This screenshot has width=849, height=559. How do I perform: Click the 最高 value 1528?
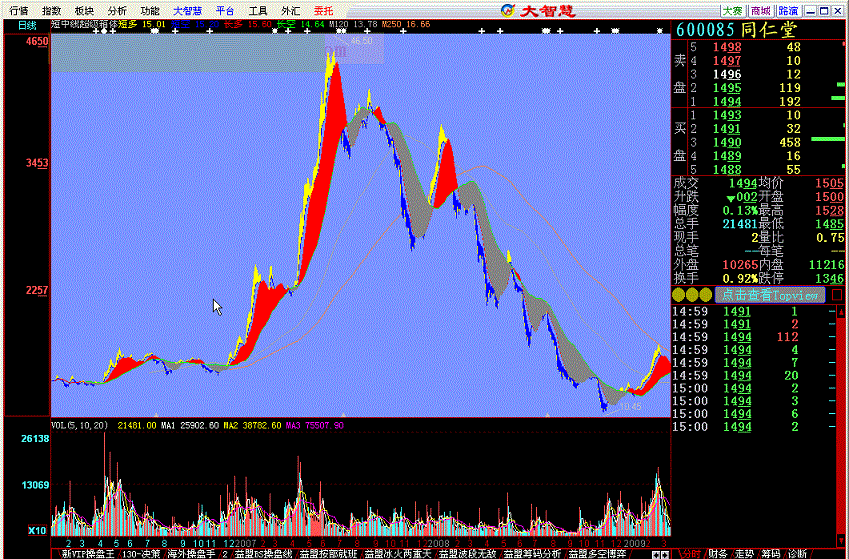[x=830, y=210]
